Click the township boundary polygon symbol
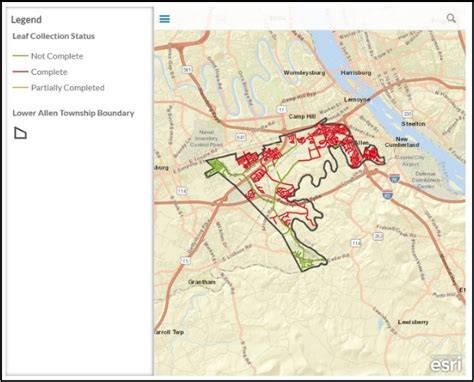Screen dimensions: 474x382 (20, 133)
